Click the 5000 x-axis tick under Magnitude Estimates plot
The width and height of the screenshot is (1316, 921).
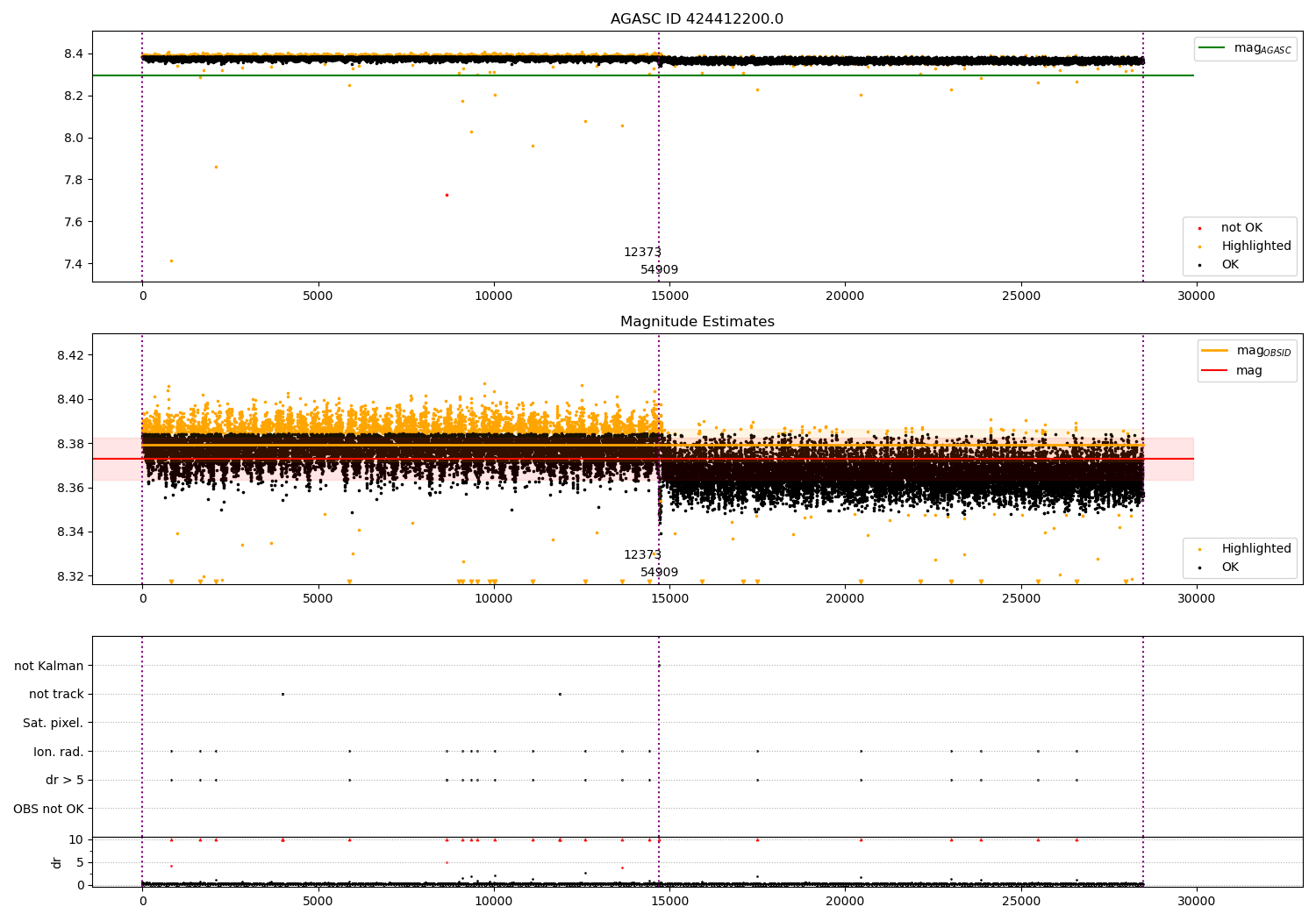tap(318, 599)
